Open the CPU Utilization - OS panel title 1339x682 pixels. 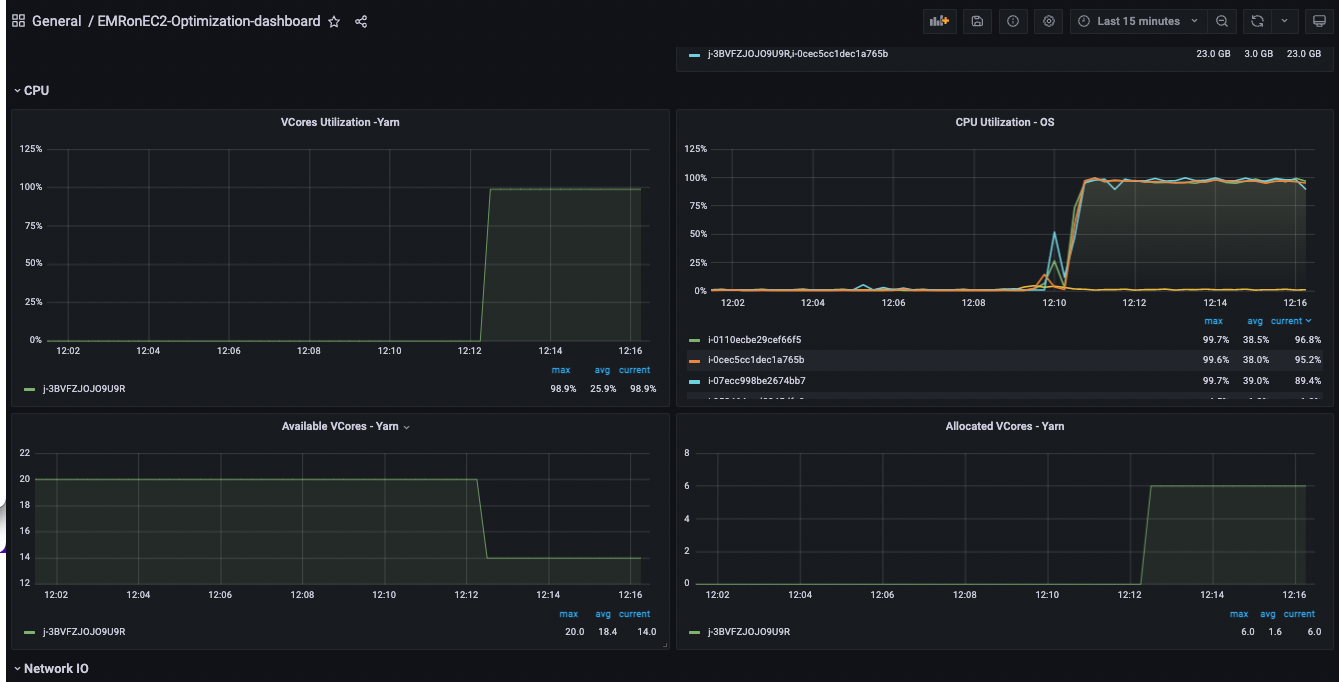[x=1005, y=122]
